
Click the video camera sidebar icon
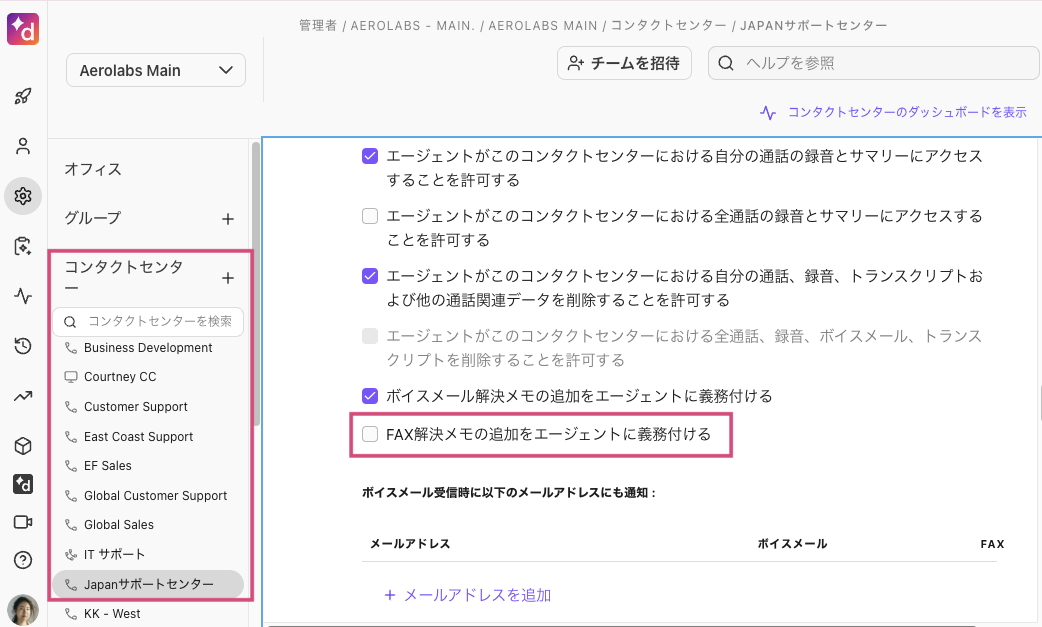tap(23, 522)
